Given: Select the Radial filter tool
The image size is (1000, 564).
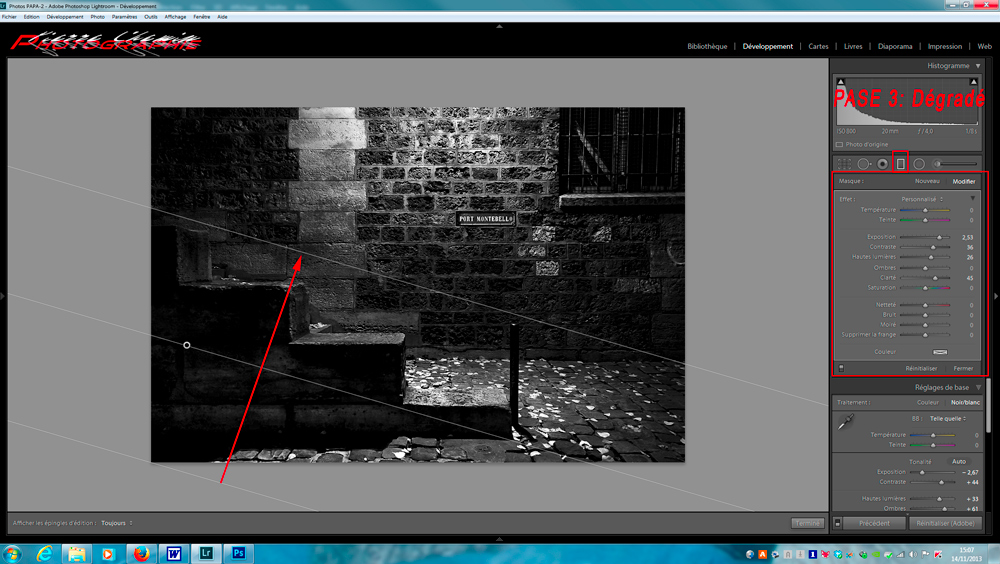Looking at the screenshot, I should click(919, 164).
